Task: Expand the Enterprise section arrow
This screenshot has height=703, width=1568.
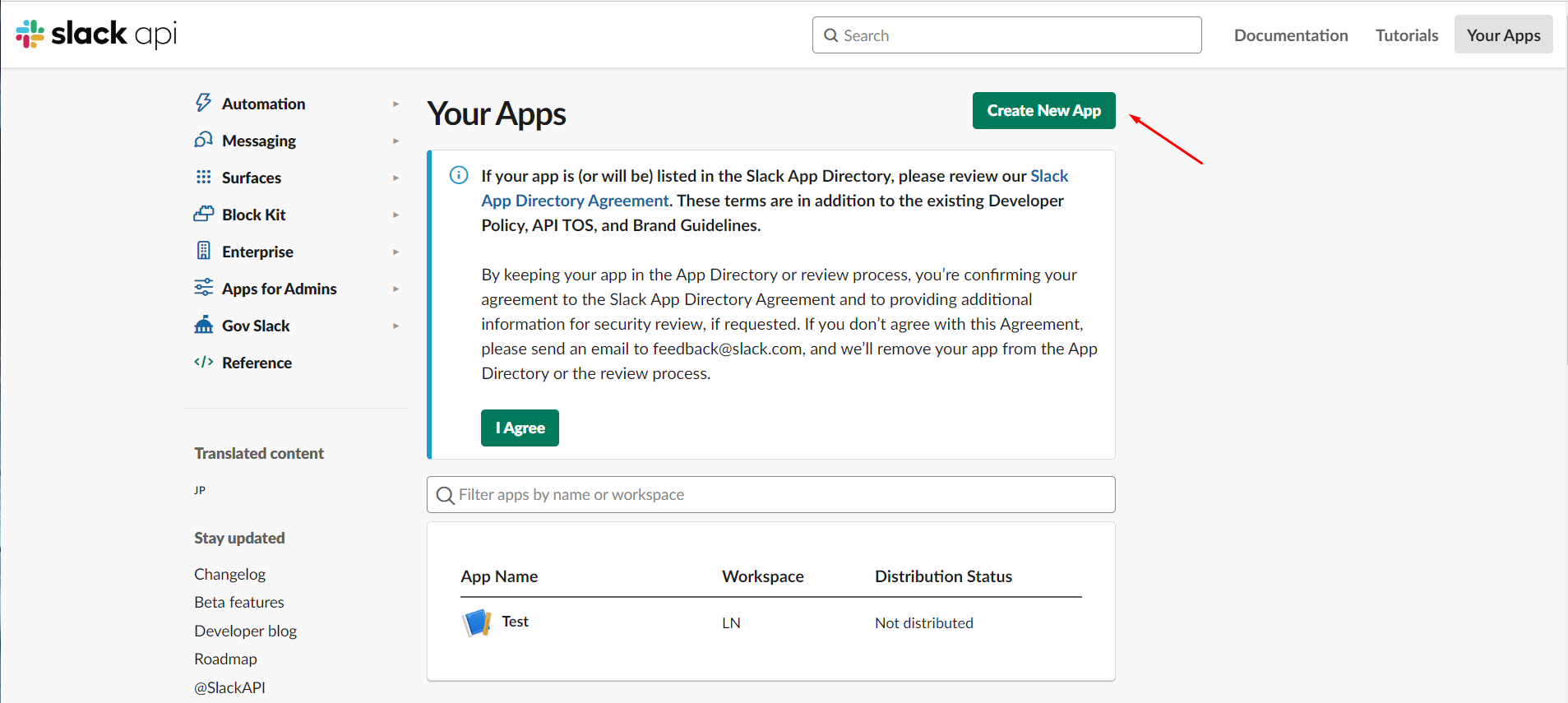Action: tap(395, 252)
